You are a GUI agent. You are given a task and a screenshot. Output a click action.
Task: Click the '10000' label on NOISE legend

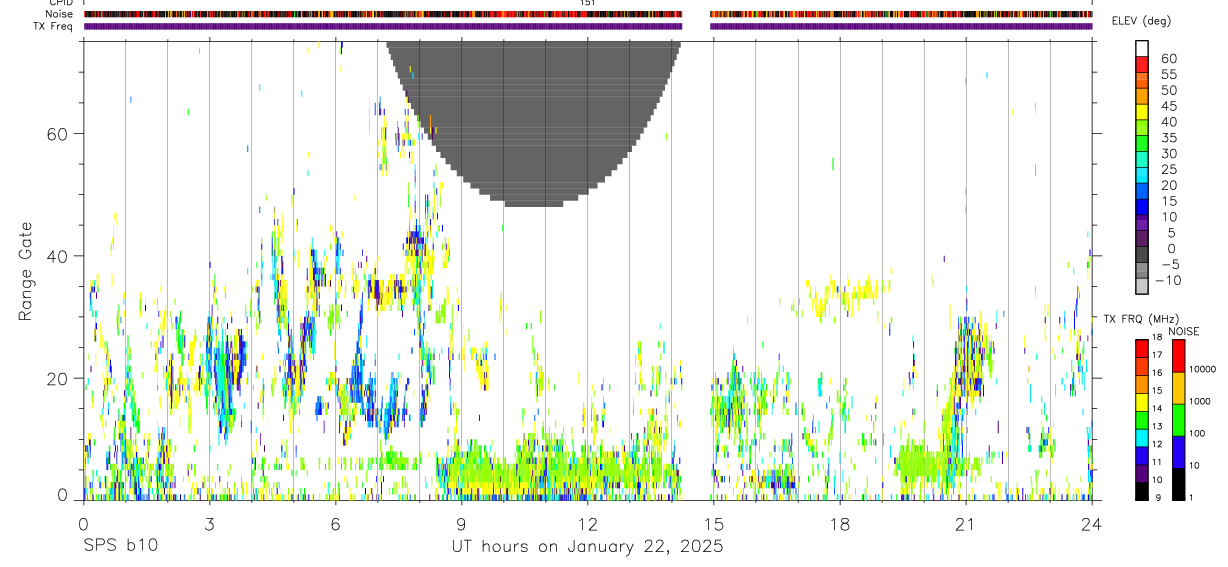click(x=1203, y=370)
